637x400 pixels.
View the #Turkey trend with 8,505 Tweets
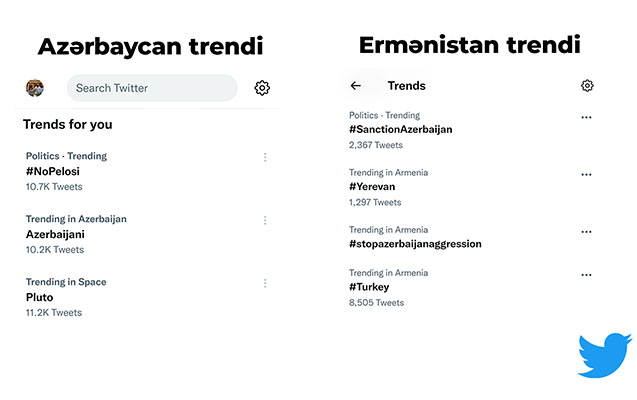coord(368,287)
